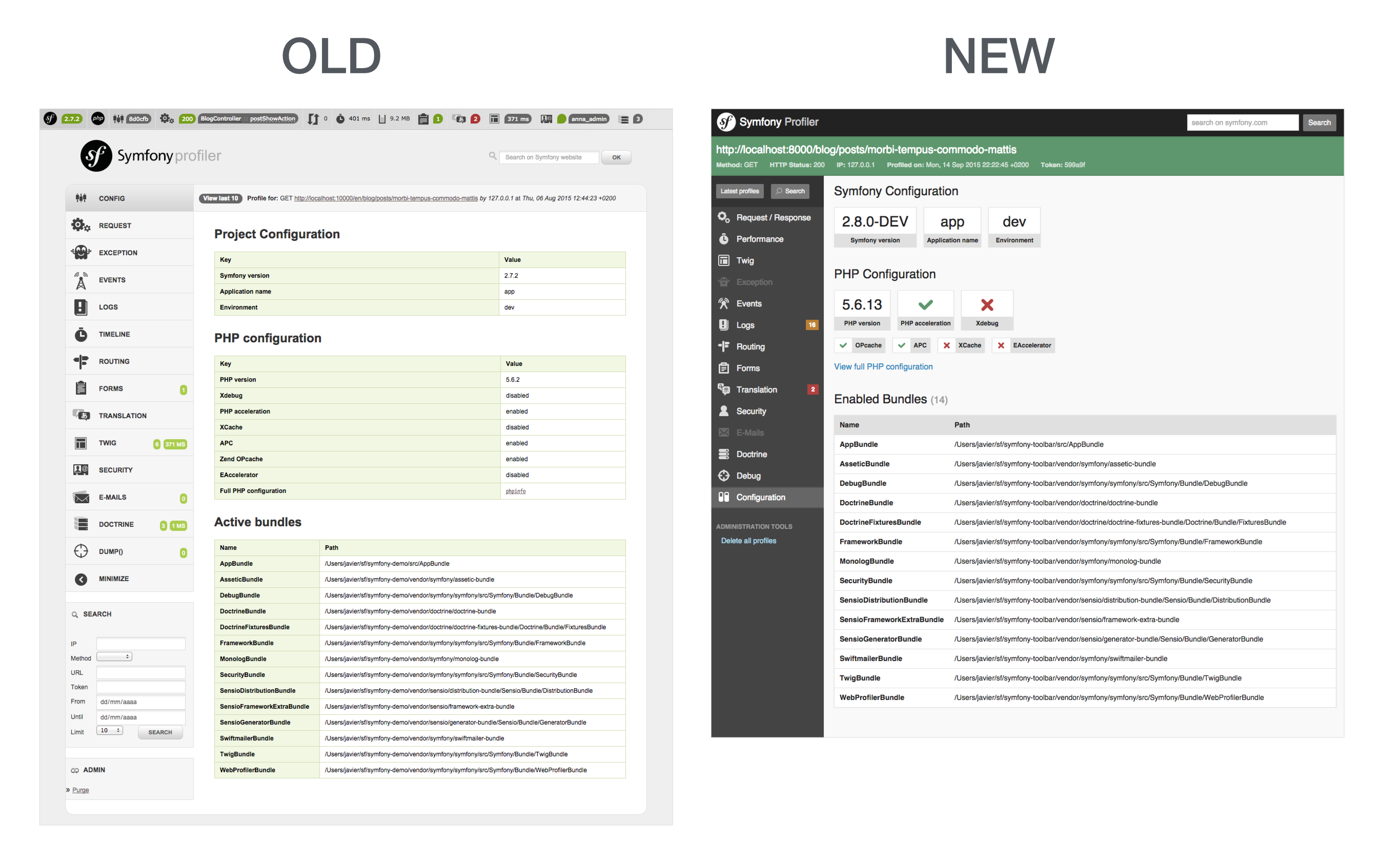Screen dimensions: 1384x868
Task: Click the Doctrine icon in new profiler sidebar
Action: pyautogui.click(x=724, y=454)
